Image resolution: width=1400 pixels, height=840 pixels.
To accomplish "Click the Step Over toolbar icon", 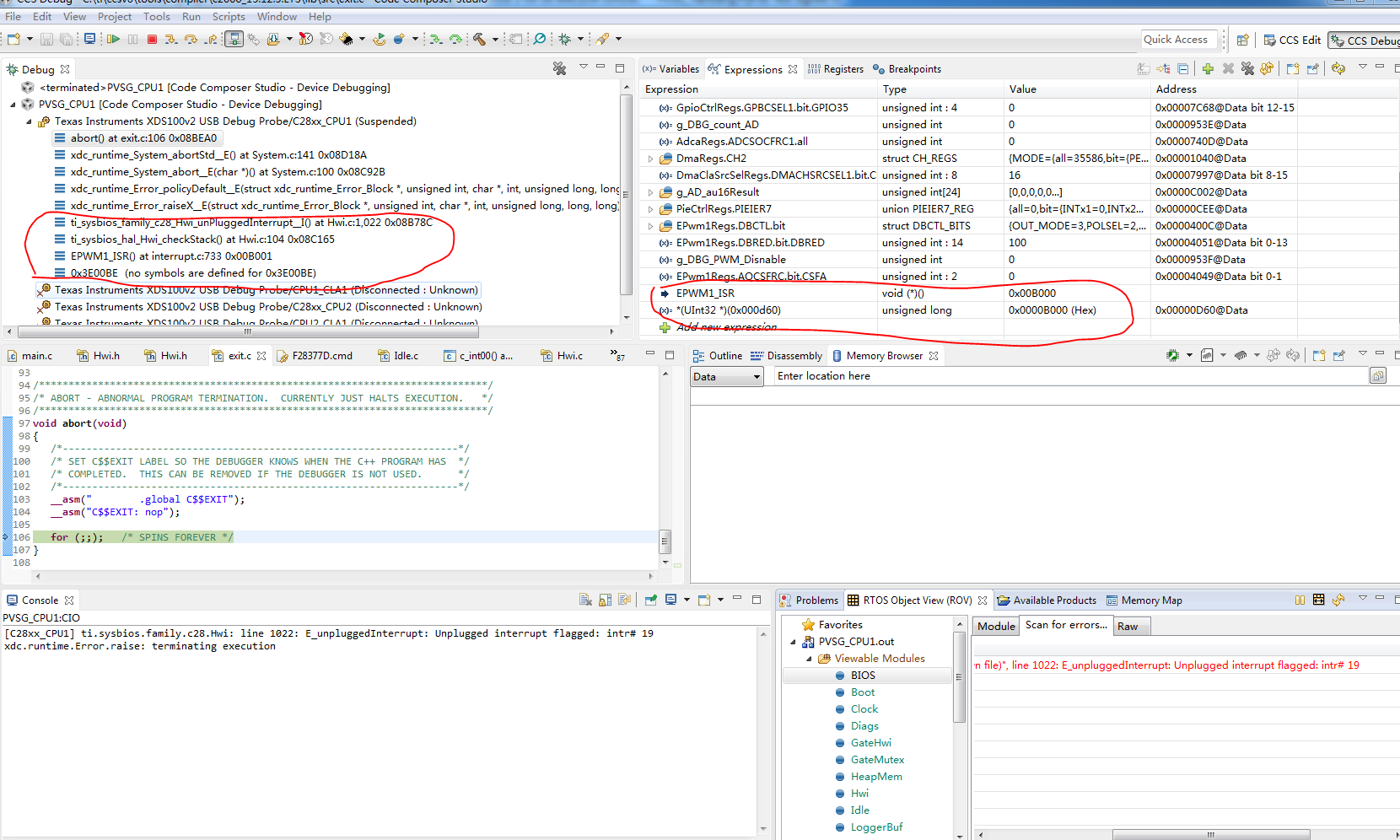I will click(191, 39).
